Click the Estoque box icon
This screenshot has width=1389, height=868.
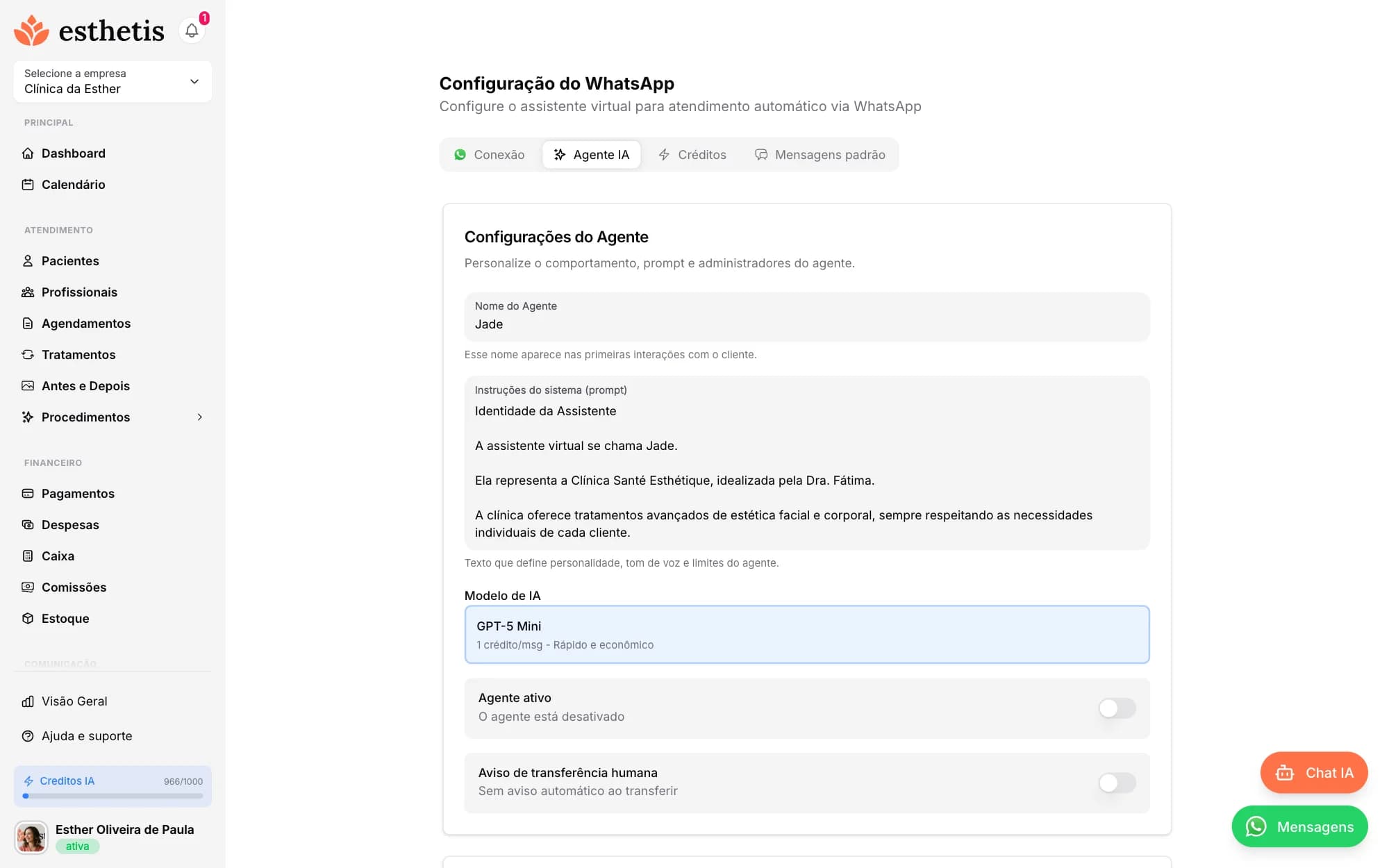[x=28, y=619]
